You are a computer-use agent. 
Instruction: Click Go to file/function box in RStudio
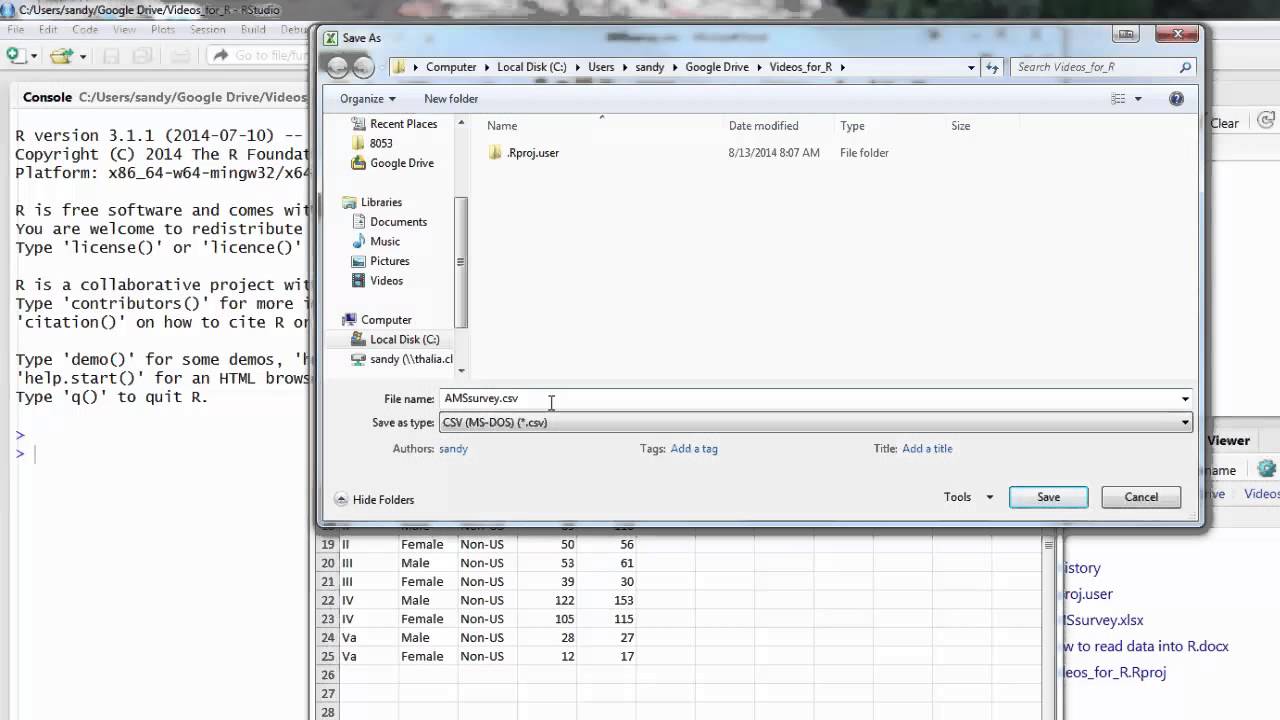coord(260,56)
